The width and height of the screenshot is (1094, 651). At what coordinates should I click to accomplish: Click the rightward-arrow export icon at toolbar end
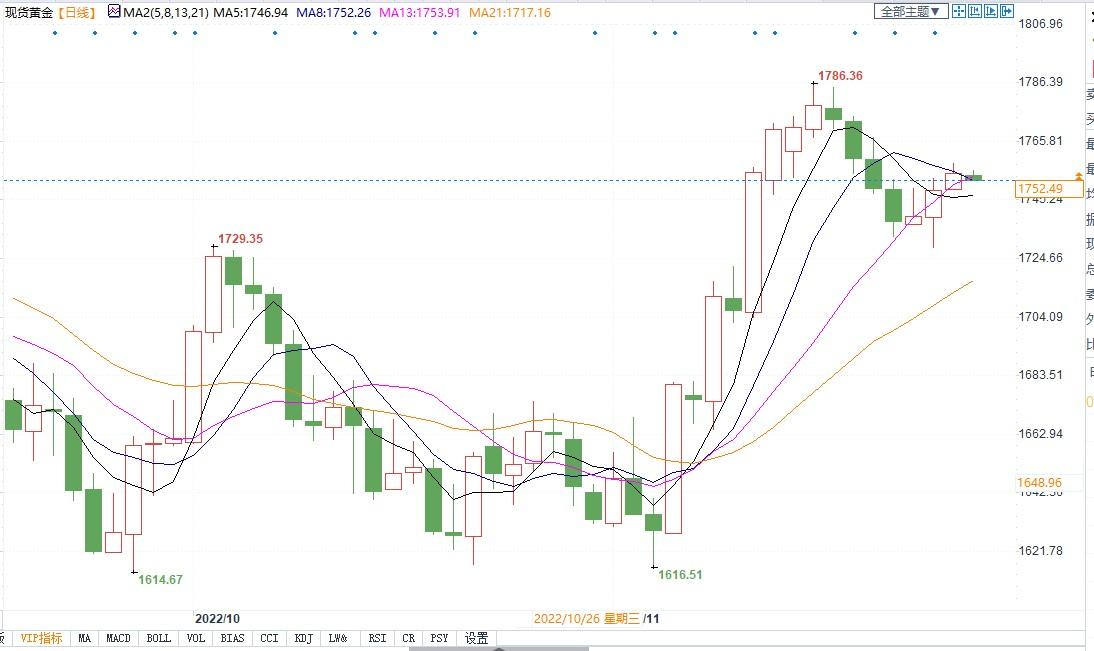[1007, 11]
